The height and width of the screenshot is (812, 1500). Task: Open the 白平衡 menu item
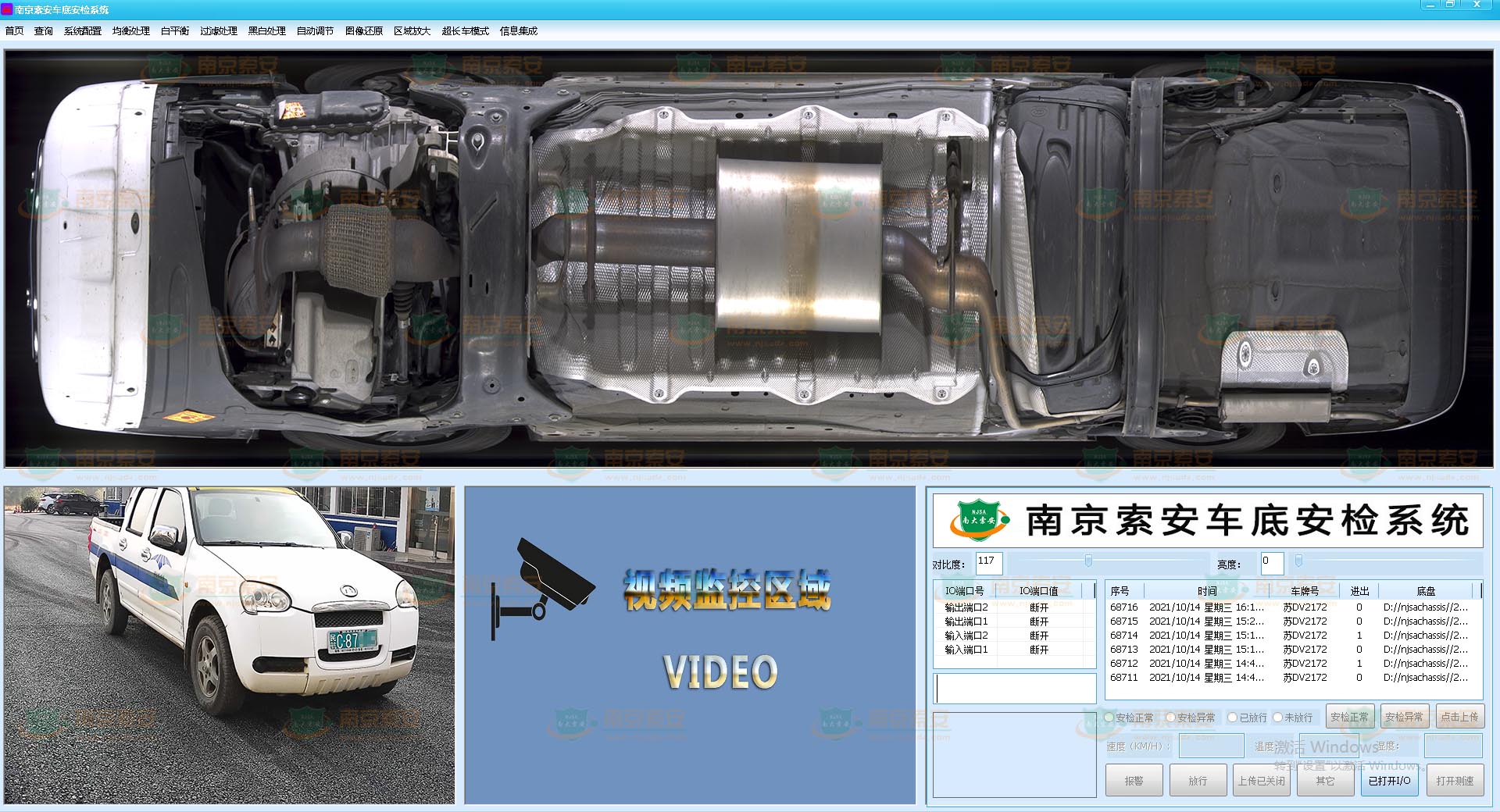click(174, 31)
